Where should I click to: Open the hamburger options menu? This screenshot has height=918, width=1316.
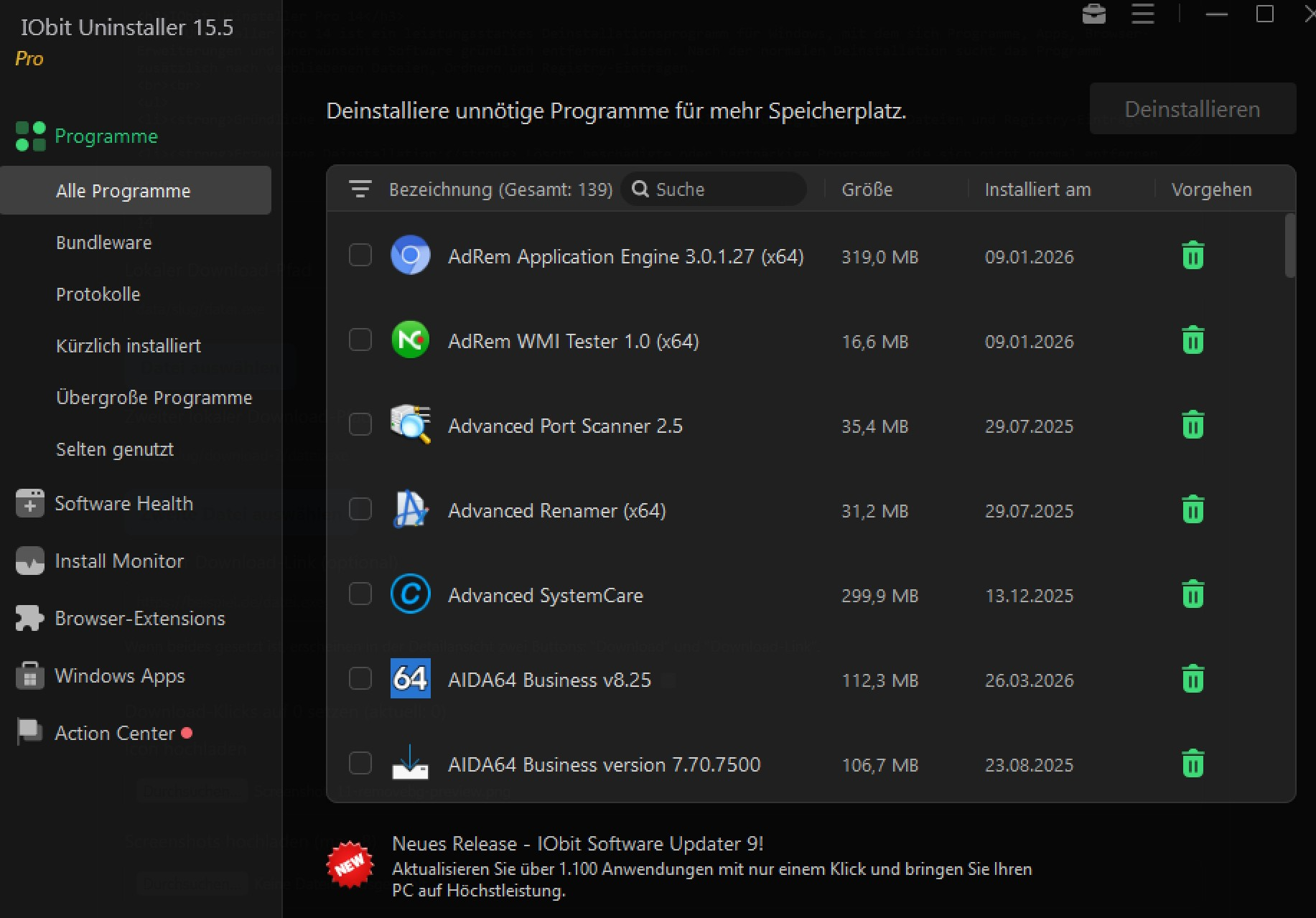pos(1143,14)
